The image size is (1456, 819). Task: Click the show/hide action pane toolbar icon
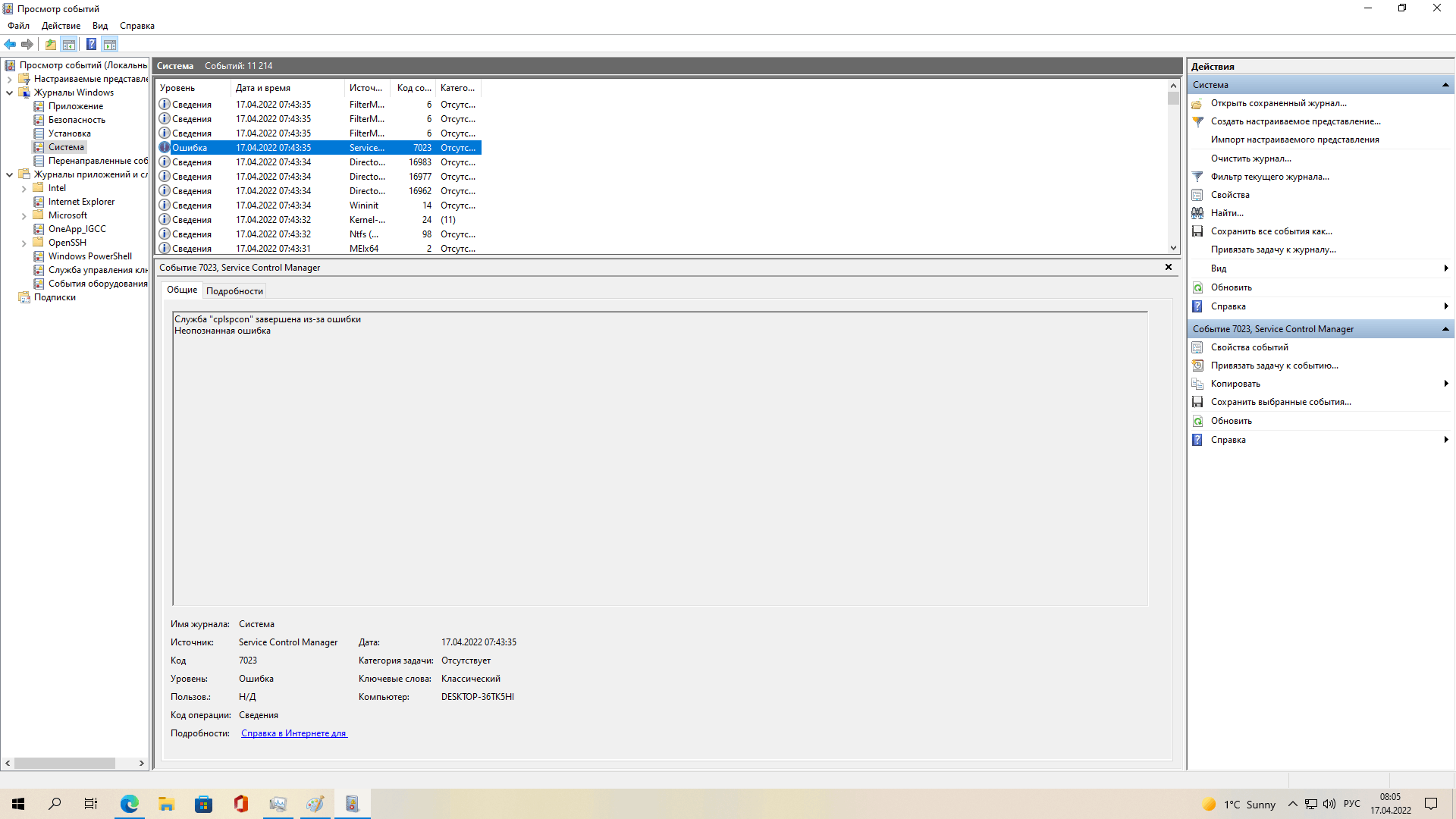pos(110,44)
